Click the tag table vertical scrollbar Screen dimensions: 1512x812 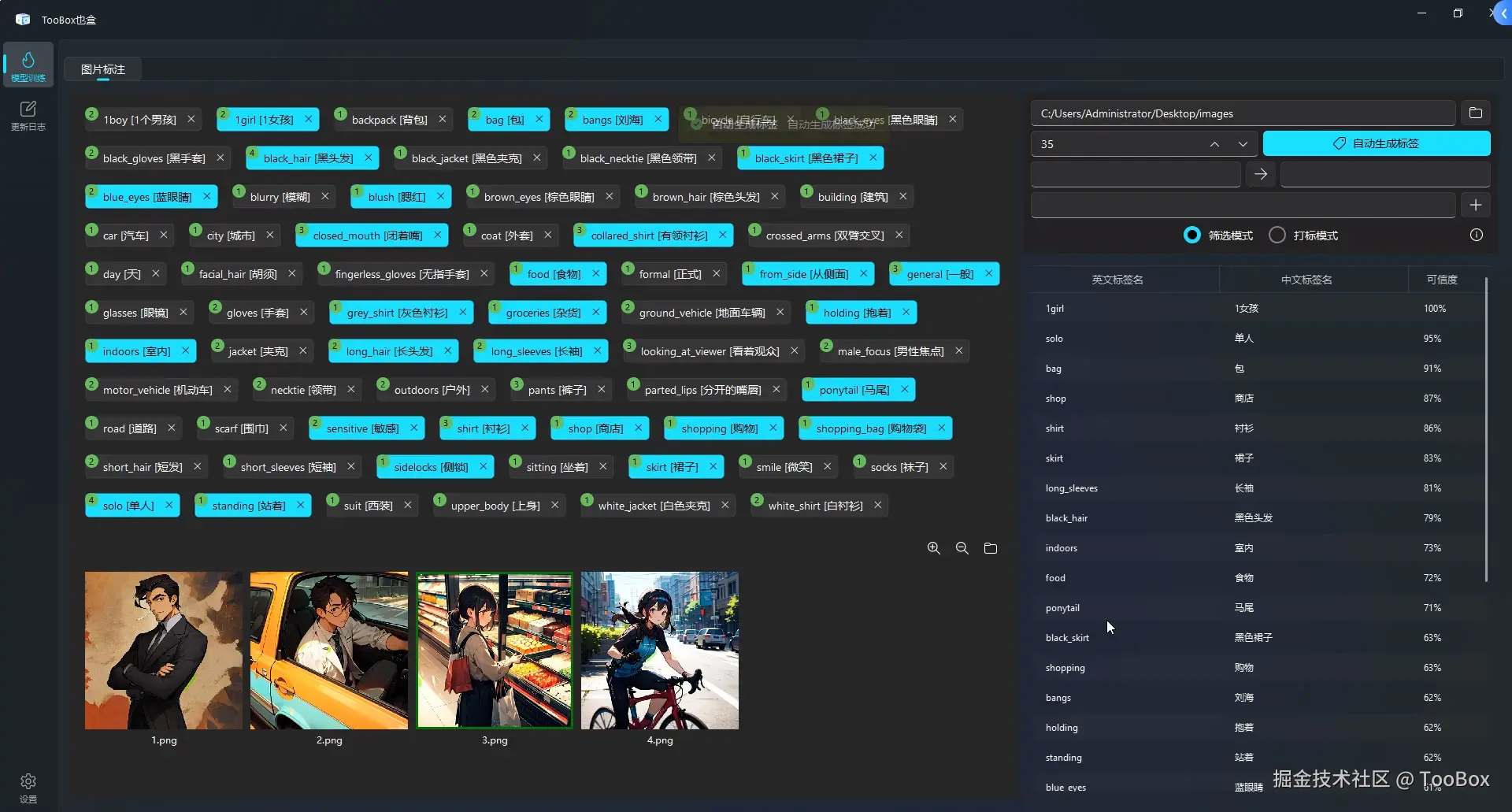pyautogui.click(x=1486, y=429)
